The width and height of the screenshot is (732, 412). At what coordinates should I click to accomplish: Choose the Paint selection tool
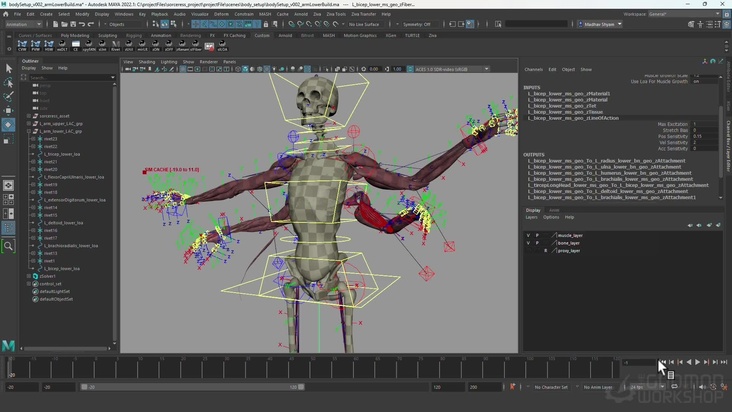(x=8, y=97)
